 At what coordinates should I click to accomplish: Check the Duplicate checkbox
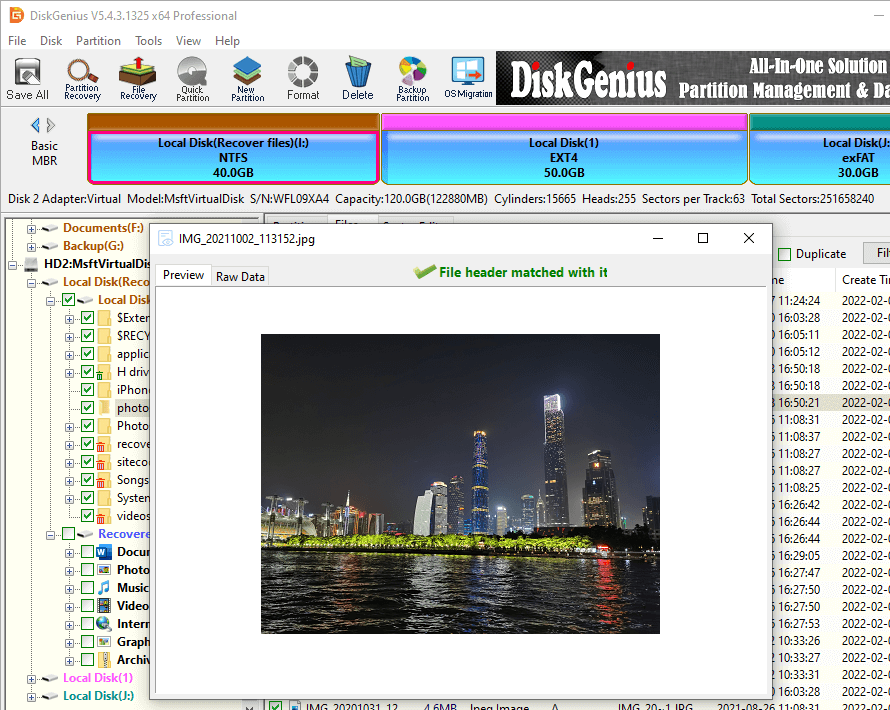[x=785, y=254]
